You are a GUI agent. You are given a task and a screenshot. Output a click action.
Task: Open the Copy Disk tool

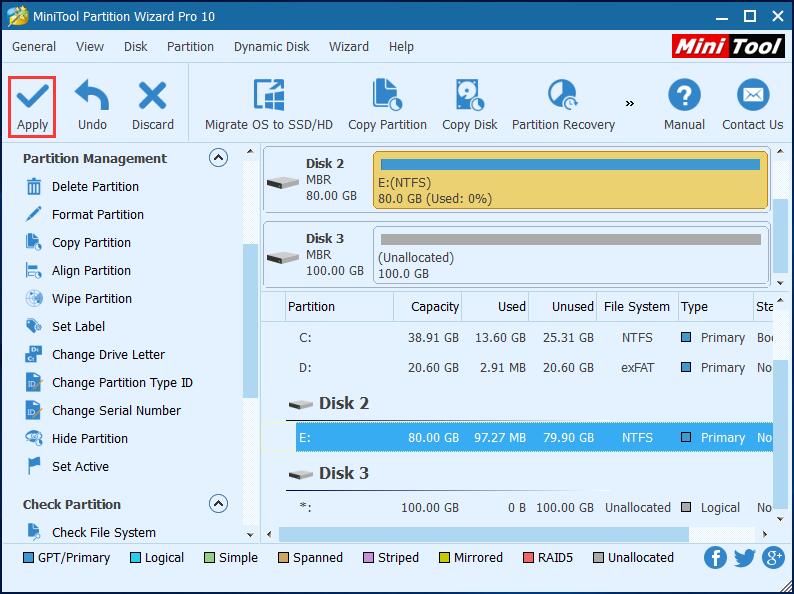click(469, 107)
